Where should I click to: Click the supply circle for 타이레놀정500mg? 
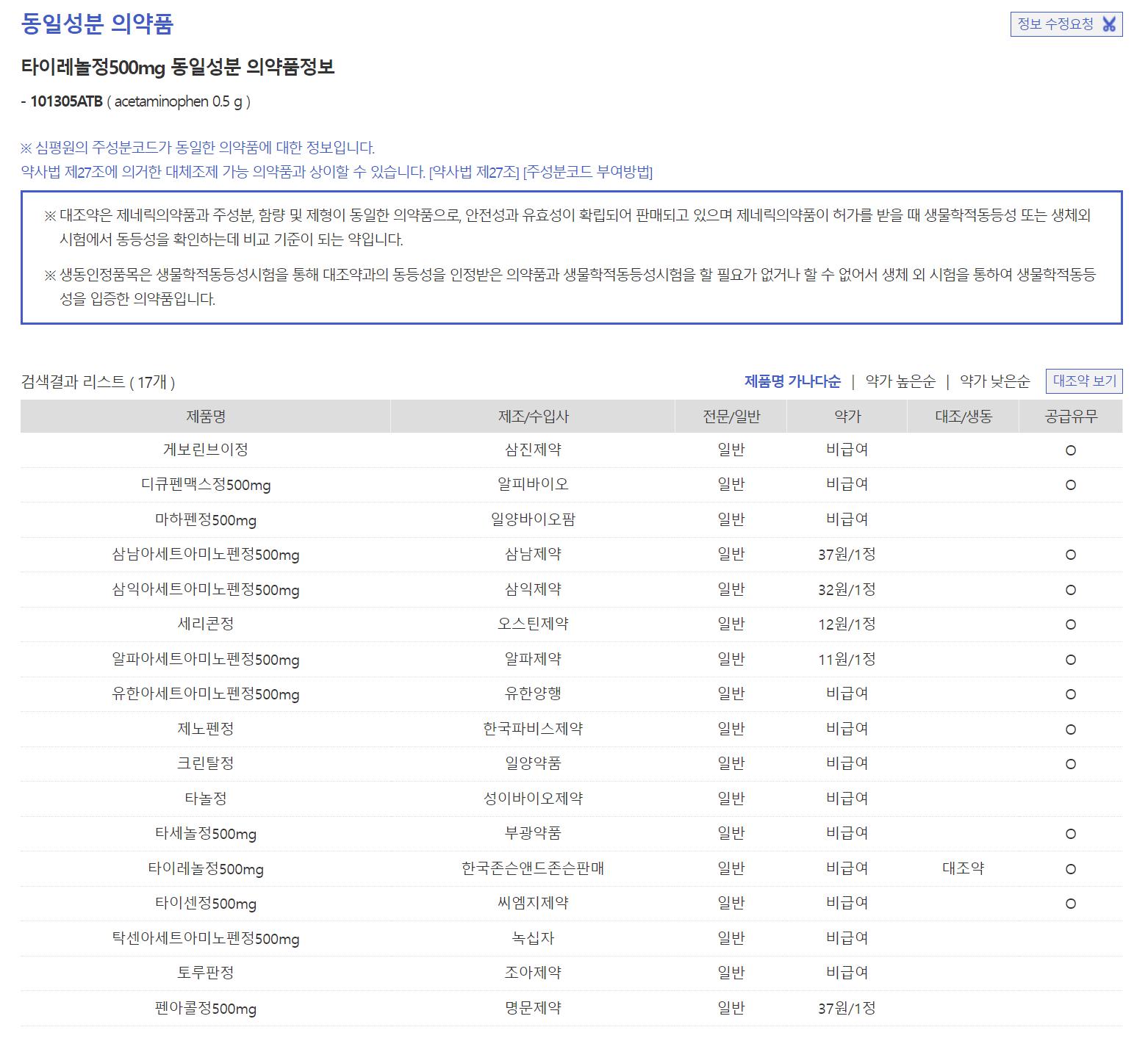coord(1071,869)
